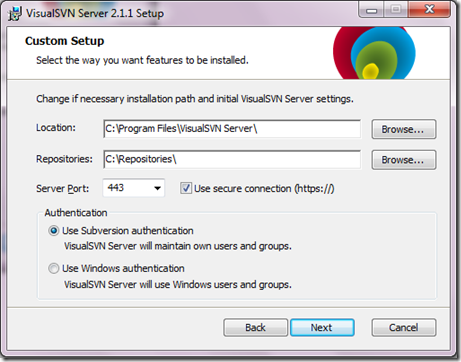Select Use Windows authentication radio button
The width and height of the screenshot is (461, 362).
tap(53, 268)
